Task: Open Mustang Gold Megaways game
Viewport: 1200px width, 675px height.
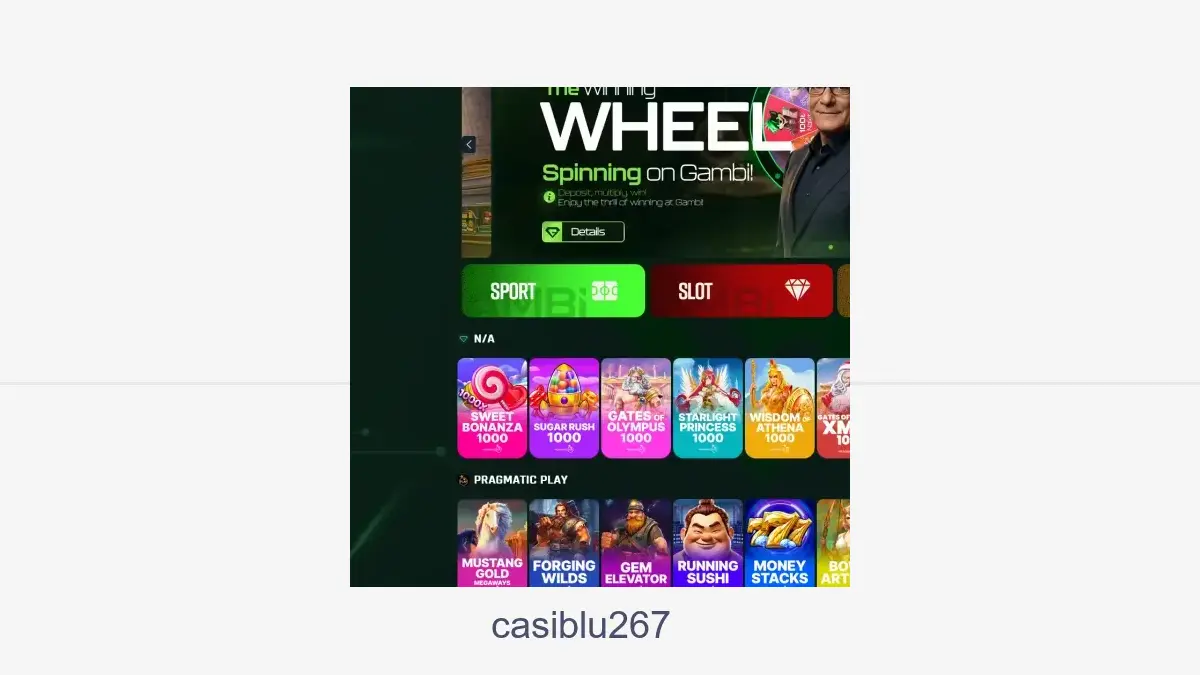Action: [x=492, y=543]
